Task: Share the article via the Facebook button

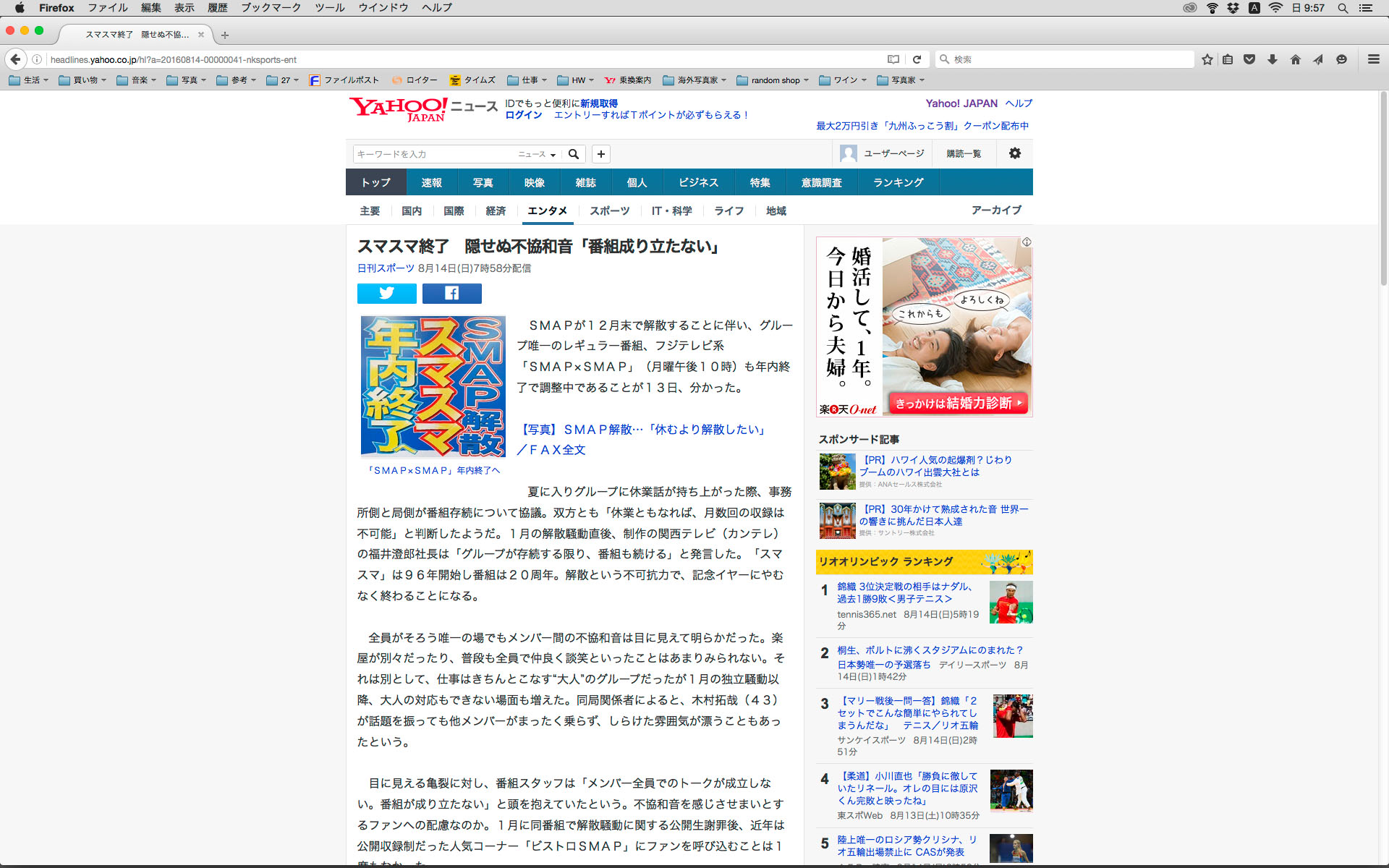Action: 451,293
